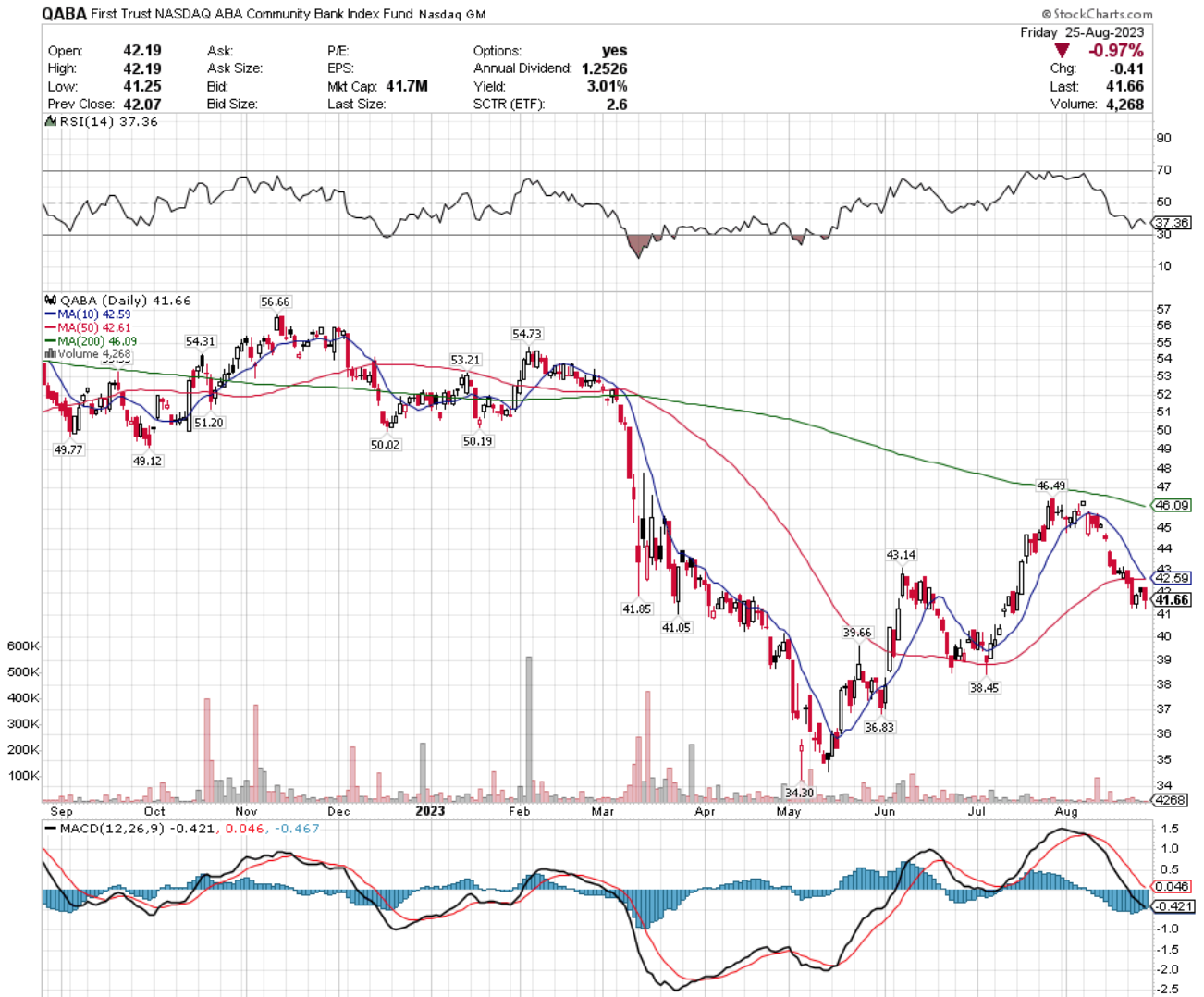Select the QABA ticker symbol title
This screenshot has width=1204, height=997.
pyautogui.click(x=64, y=14)
